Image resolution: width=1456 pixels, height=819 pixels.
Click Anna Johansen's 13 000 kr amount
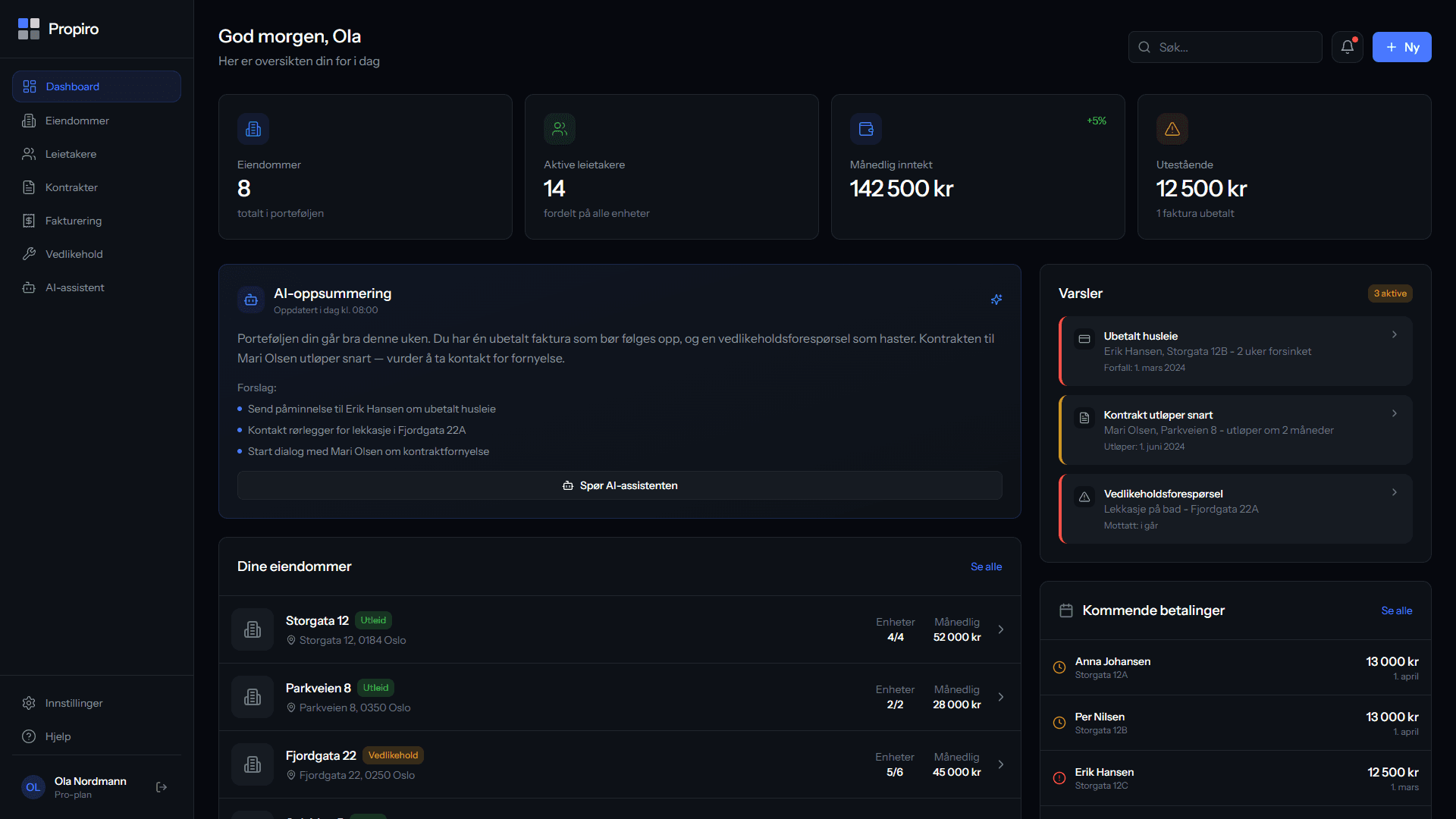point(1392,661)
